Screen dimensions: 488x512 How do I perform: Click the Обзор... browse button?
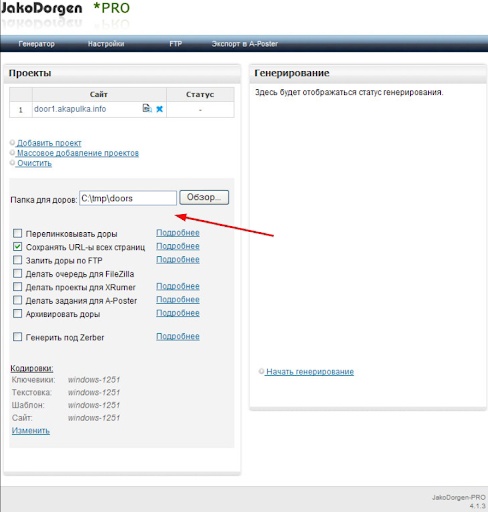[204, 197]
